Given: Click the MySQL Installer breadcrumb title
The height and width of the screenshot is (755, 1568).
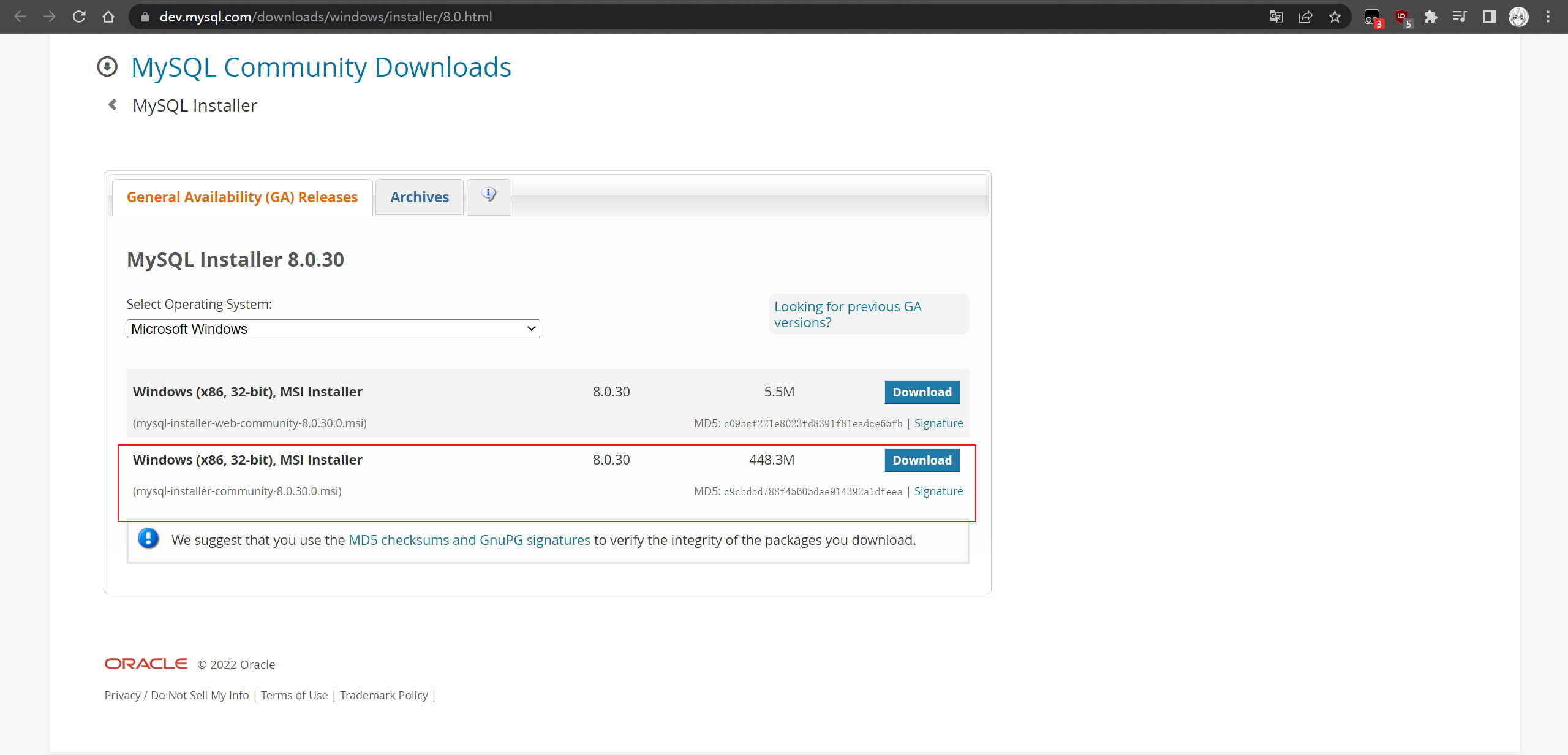Looking at the screenshot, I should pyautogui.click(x=195, y=105).
